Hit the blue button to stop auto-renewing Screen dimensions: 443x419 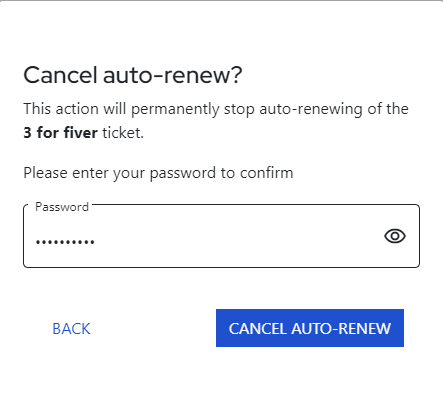(310, 328)
